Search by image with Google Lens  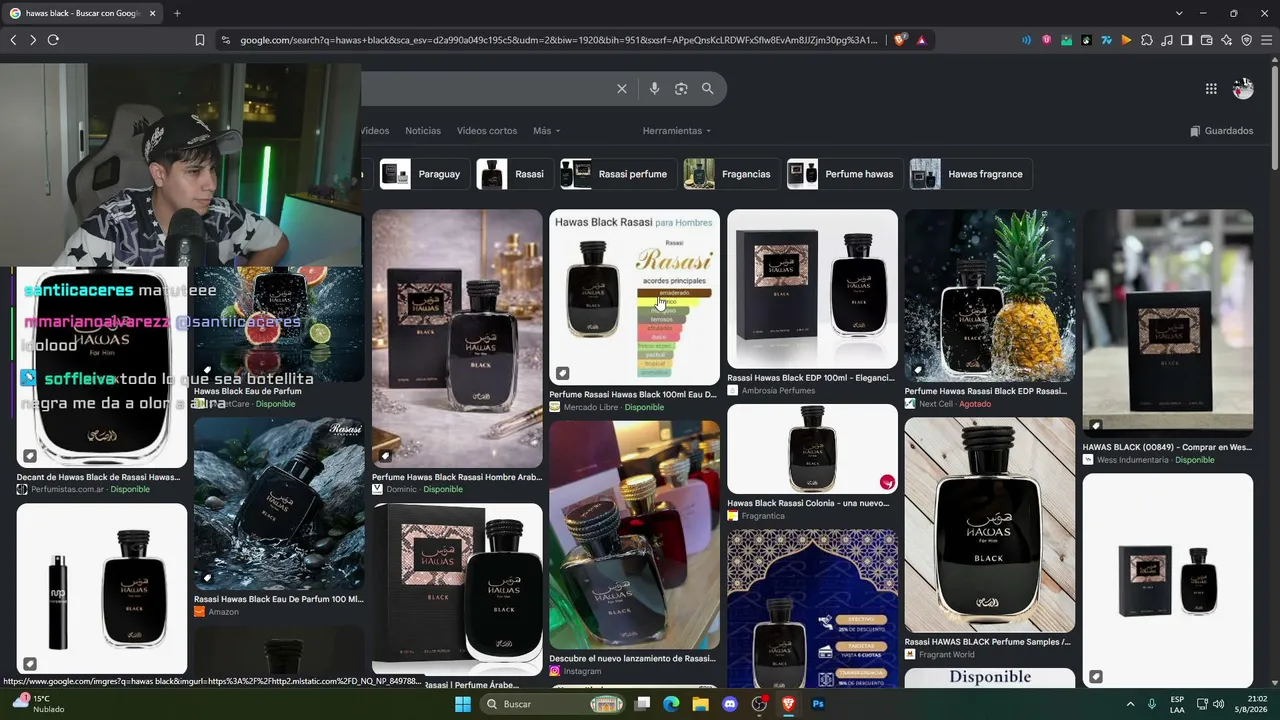point(681,89)
